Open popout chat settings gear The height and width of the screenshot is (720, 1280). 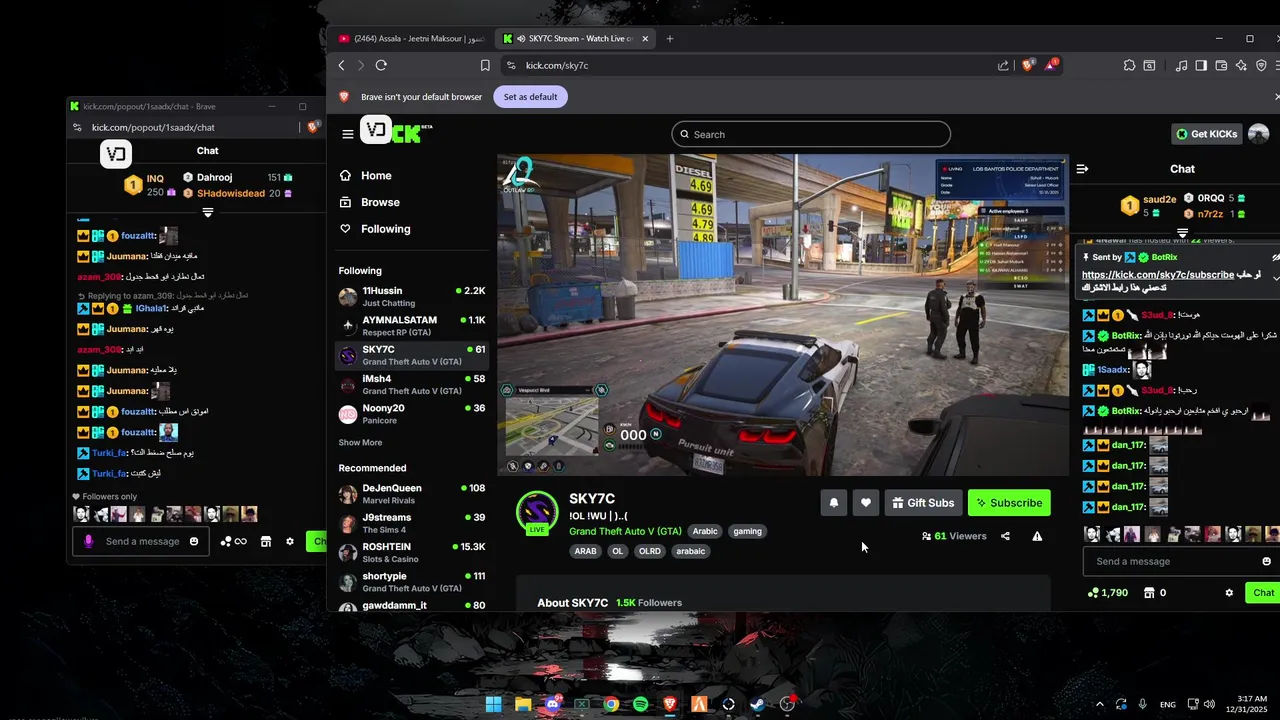[290, 541]
